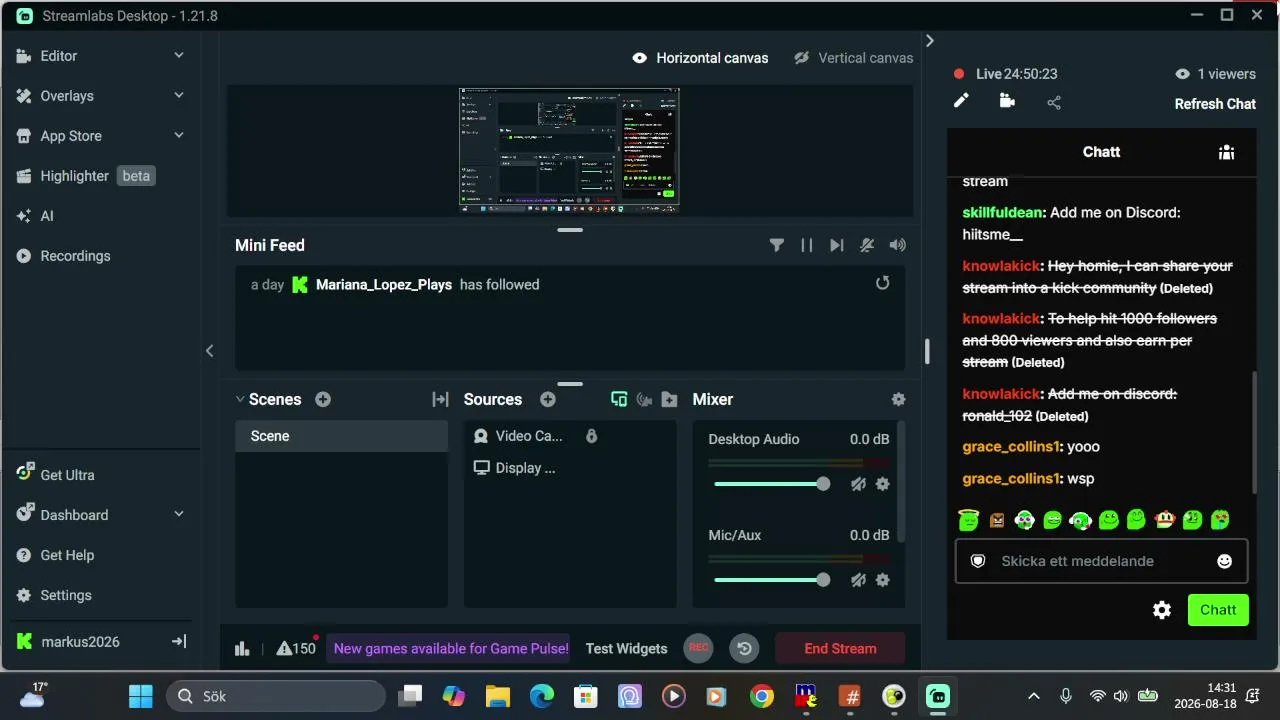This screenshot has width=1280, height=720.
Task: Open File Explorer from taskbar
Action: (498, 696)
